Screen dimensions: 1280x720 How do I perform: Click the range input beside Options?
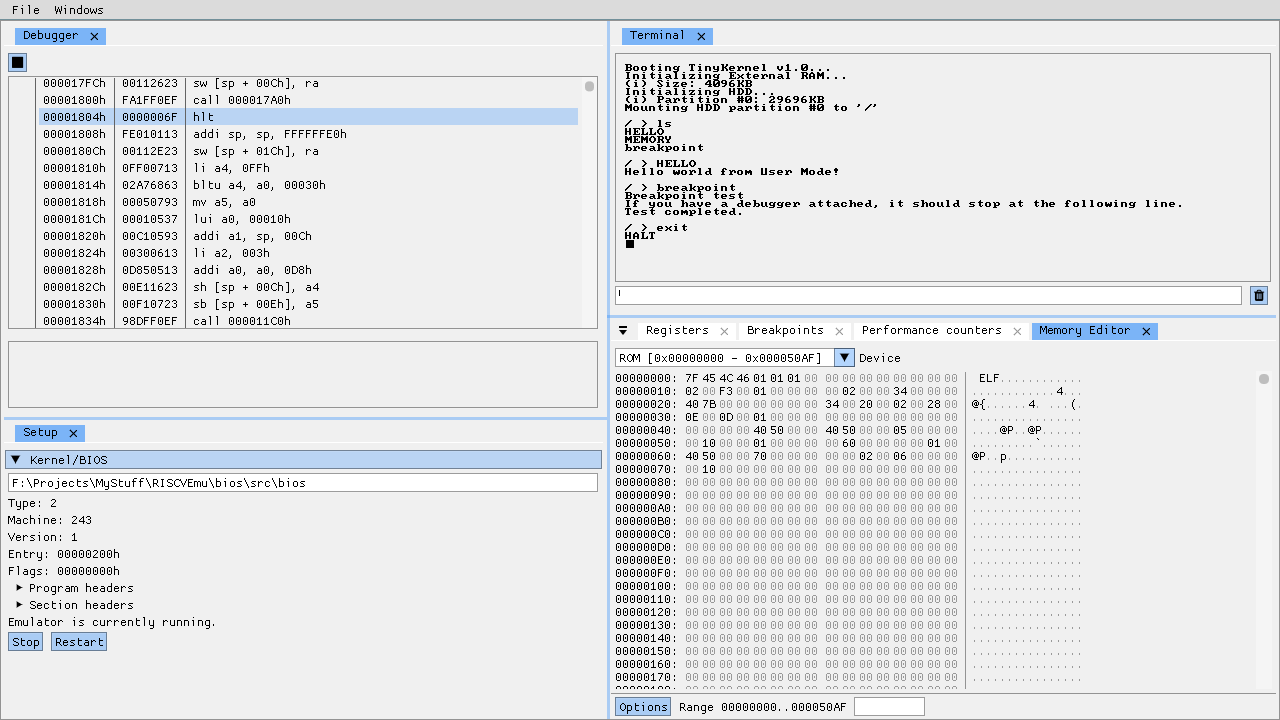888,706
